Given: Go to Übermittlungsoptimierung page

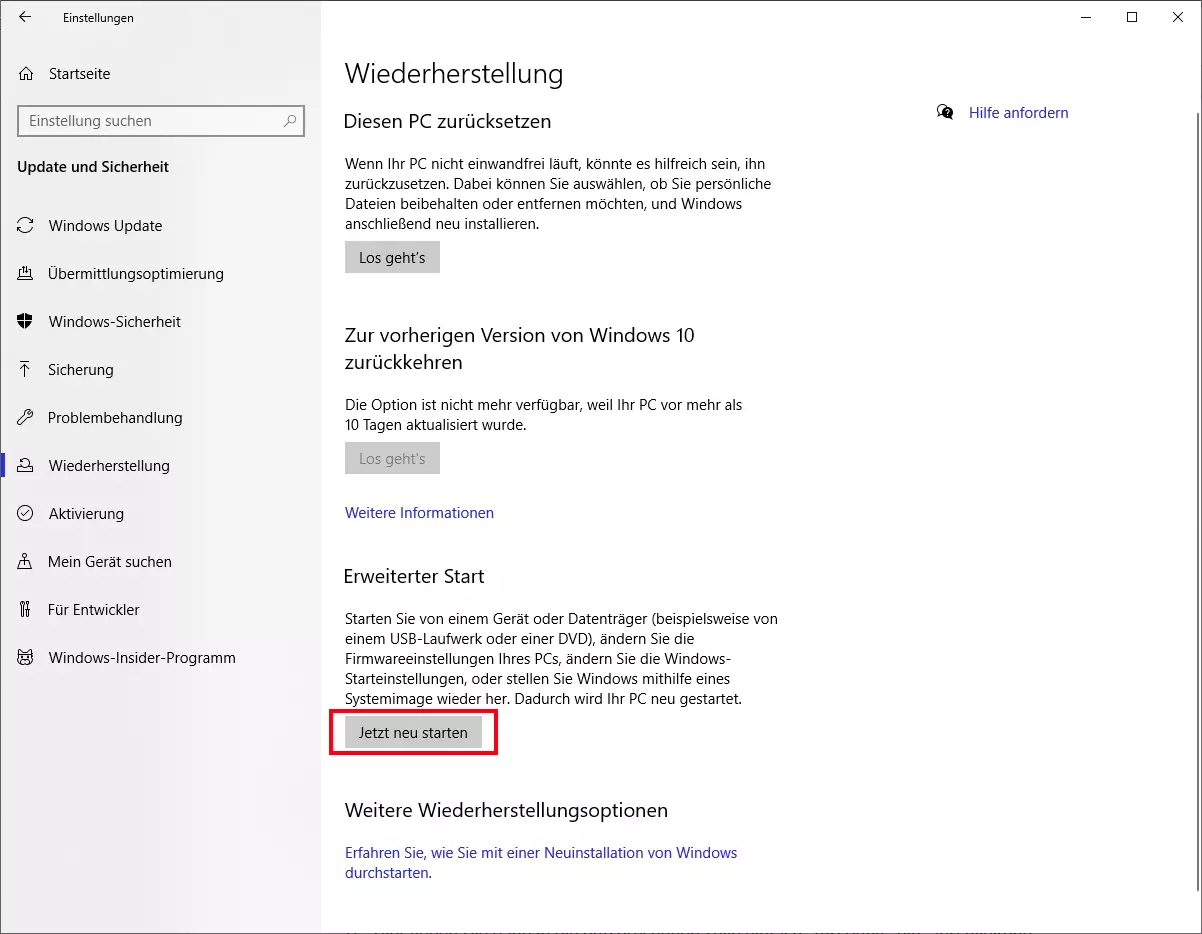Looking at the screenshot, I should (136, 274).
